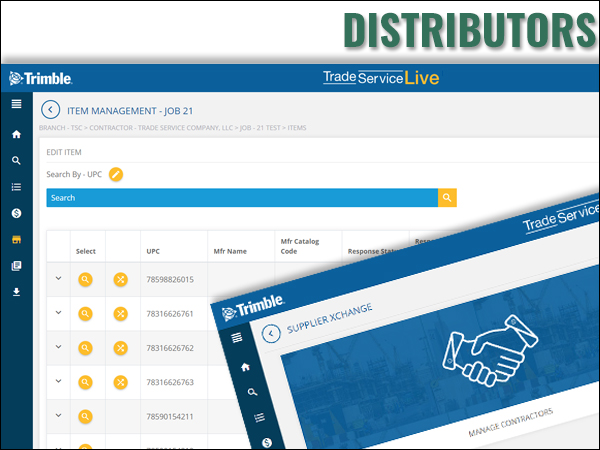Click into the blue Search input field
The image size is (600, 450).
coord(242,197)
